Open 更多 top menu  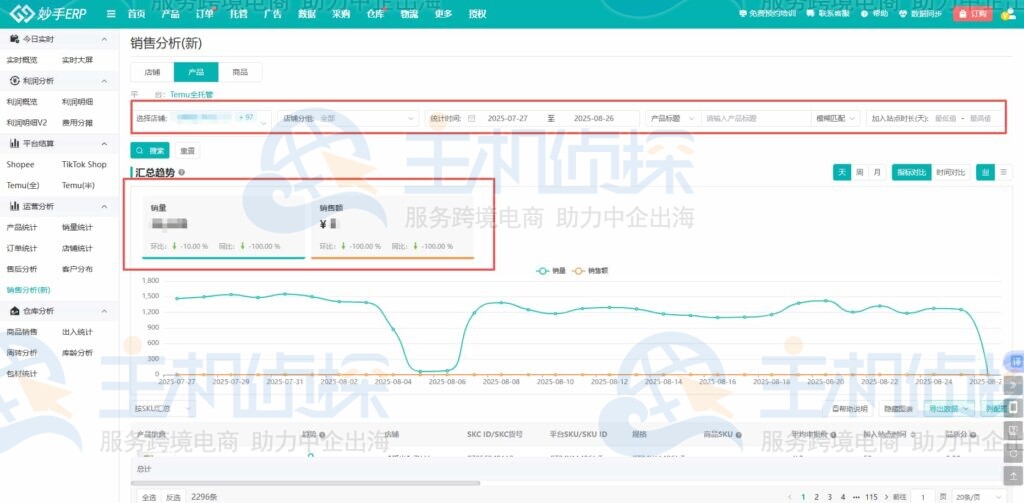pyautogui.click(x=443, y=14)
